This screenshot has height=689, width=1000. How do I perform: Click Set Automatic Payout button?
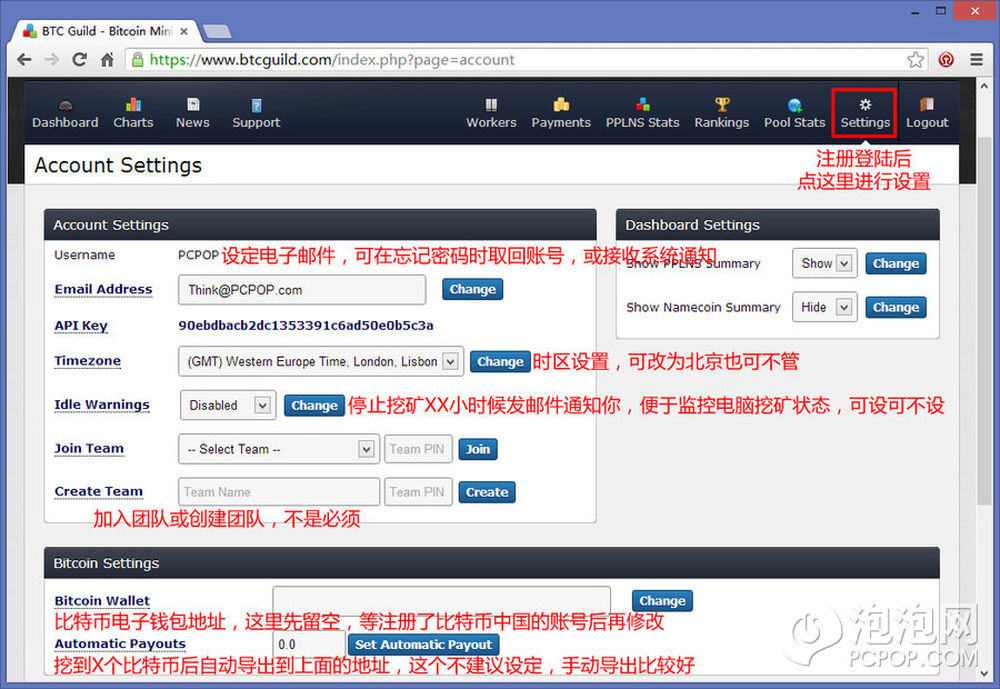(423, 644)
